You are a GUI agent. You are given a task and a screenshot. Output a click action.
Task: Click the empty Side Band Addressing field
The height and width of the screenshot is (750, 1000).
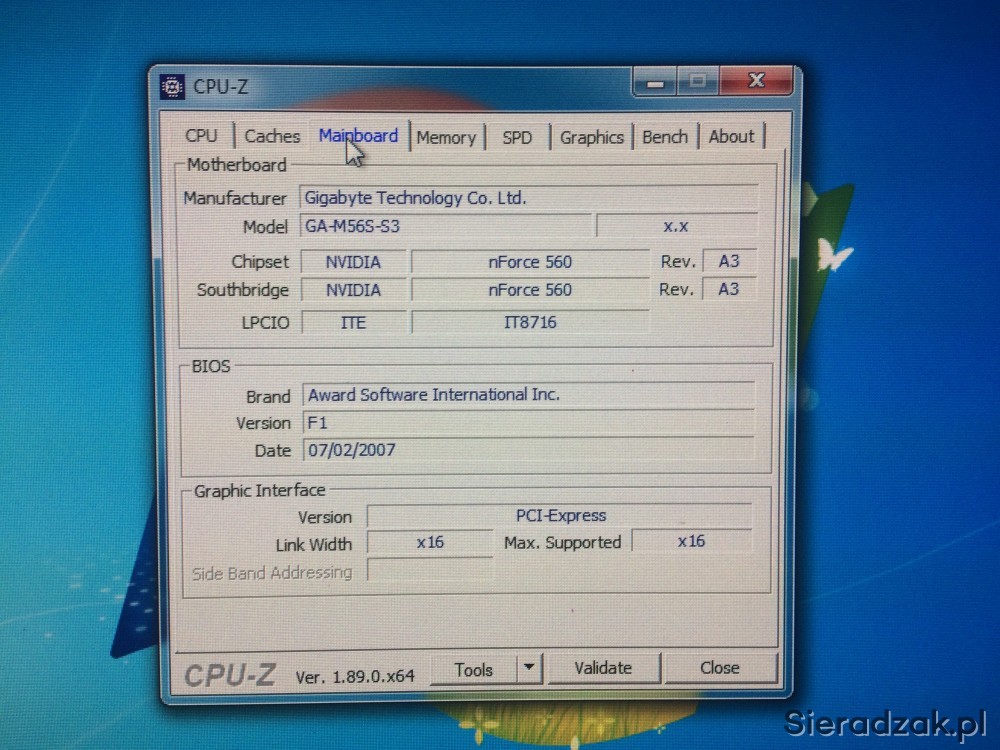430,570
